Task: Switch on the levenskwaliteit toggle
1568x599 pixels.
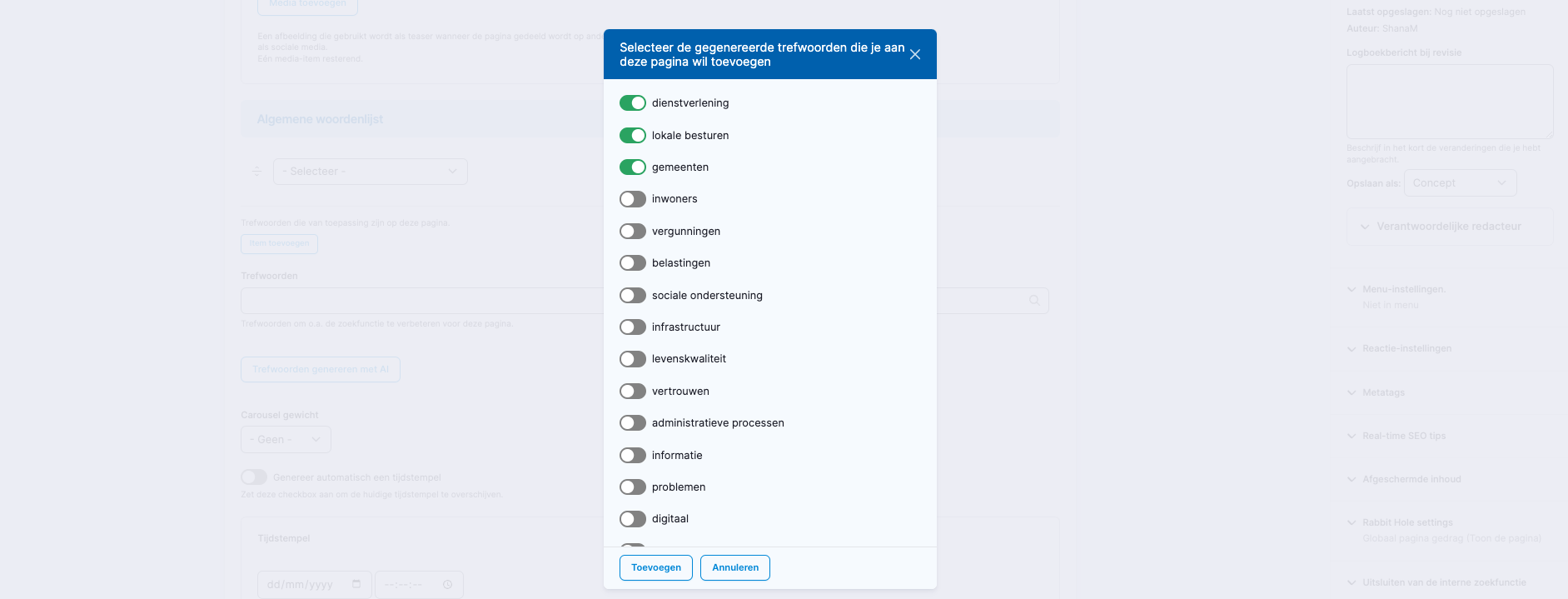Action: tap(633, 359)
